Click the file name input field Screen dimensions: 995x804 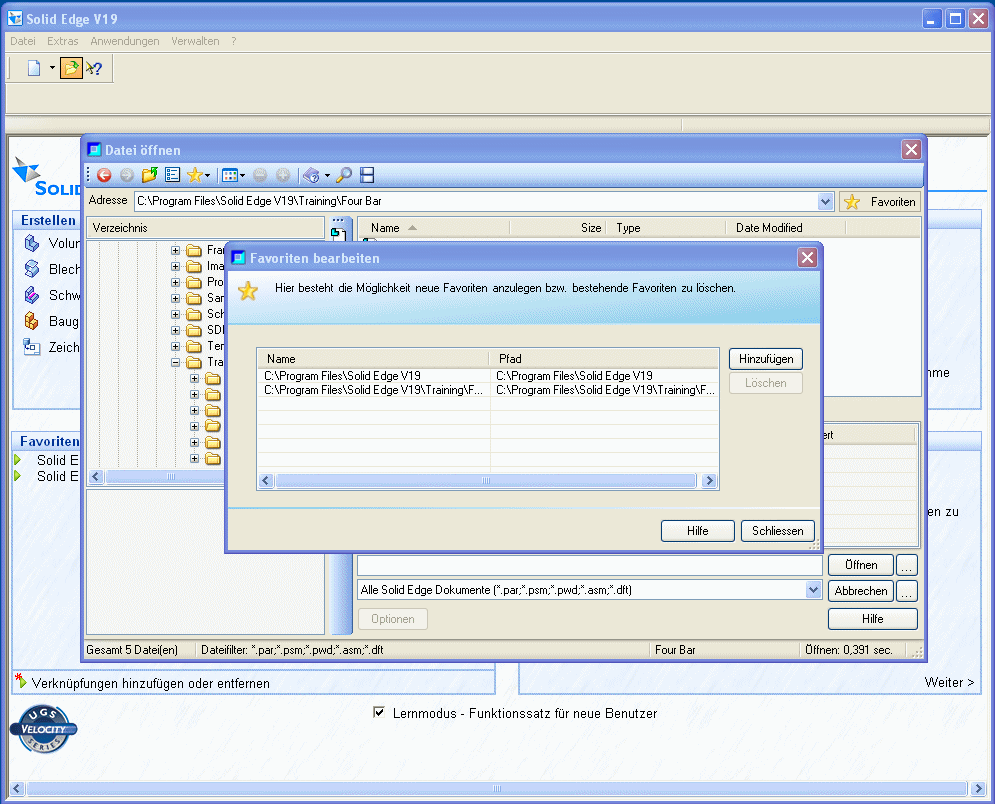click(x=590, y=565)
